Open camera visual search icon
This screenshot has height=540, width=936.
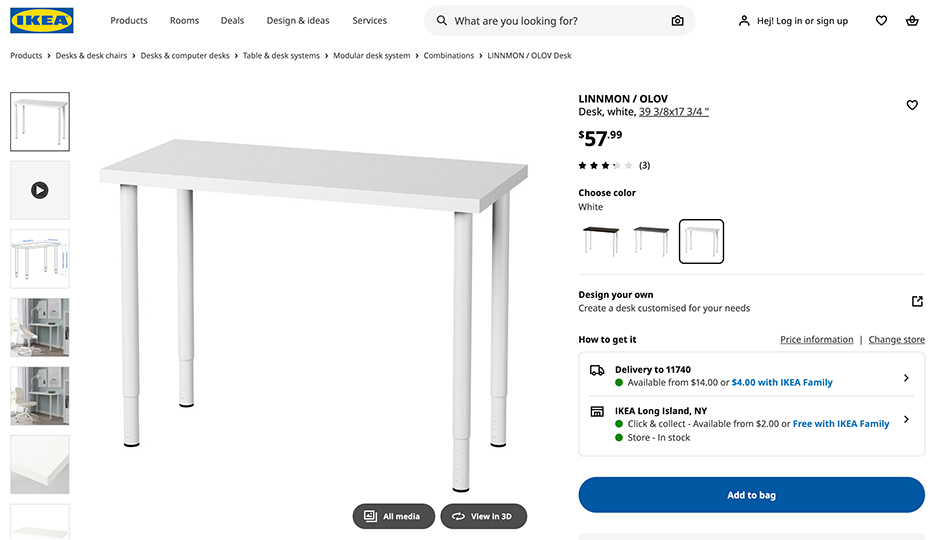[x=677, y=21]
